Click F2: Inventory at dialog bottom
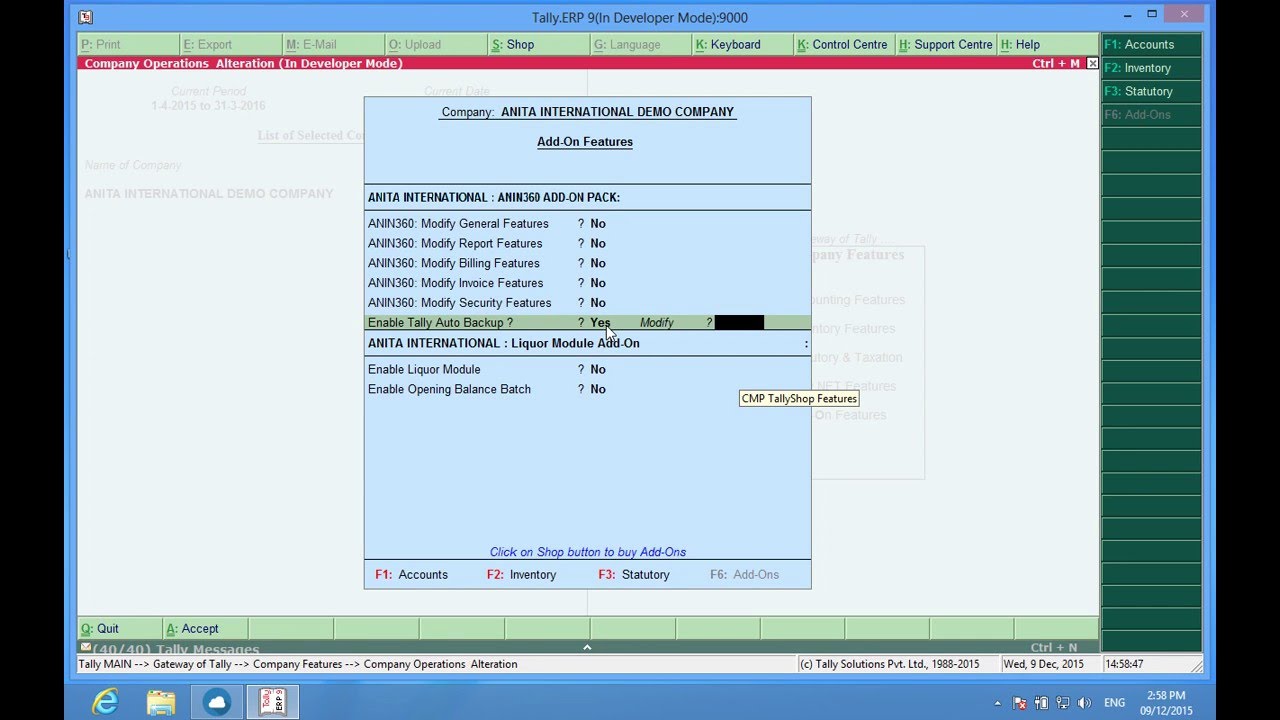The width and height of the screenshot is (1280, 720). tap(521, 575)
